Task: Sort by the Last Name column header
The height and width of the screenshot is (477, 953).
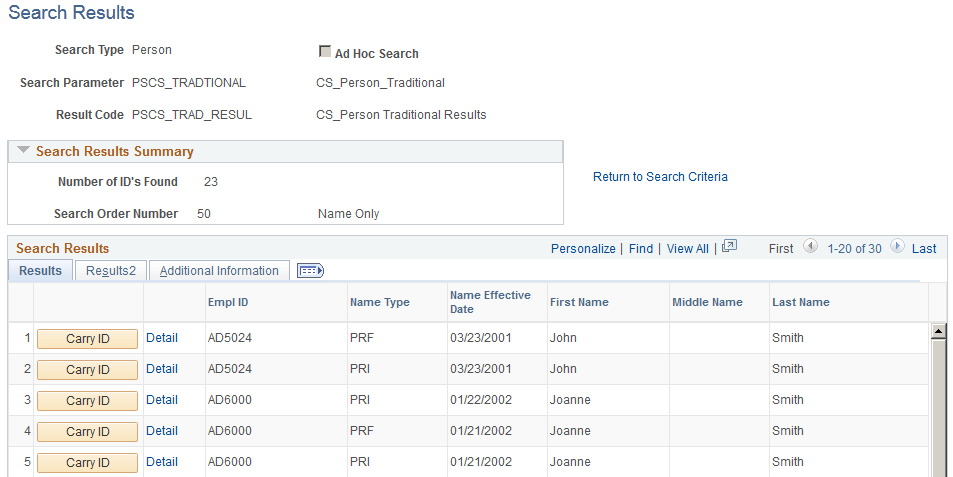Action: click(800, 302)
